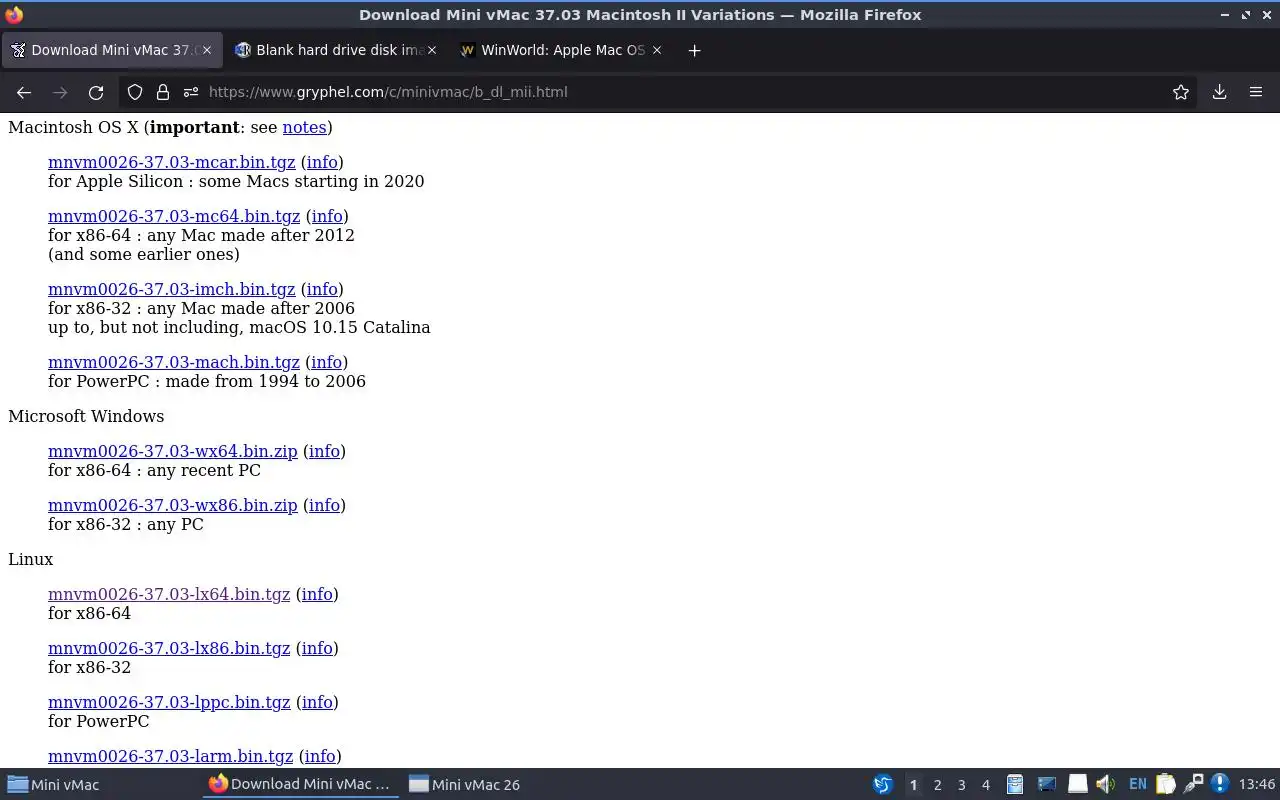
Task: Reload the page with the refresh icon
Action: point(96,92)
